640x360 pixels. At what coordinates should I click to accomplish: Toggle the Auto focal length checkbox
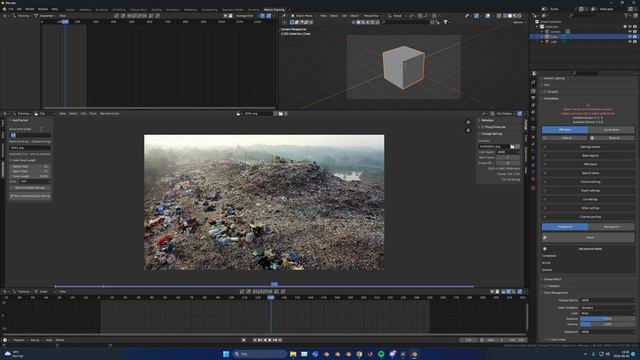pyautogui.click(x=11, y=160)
